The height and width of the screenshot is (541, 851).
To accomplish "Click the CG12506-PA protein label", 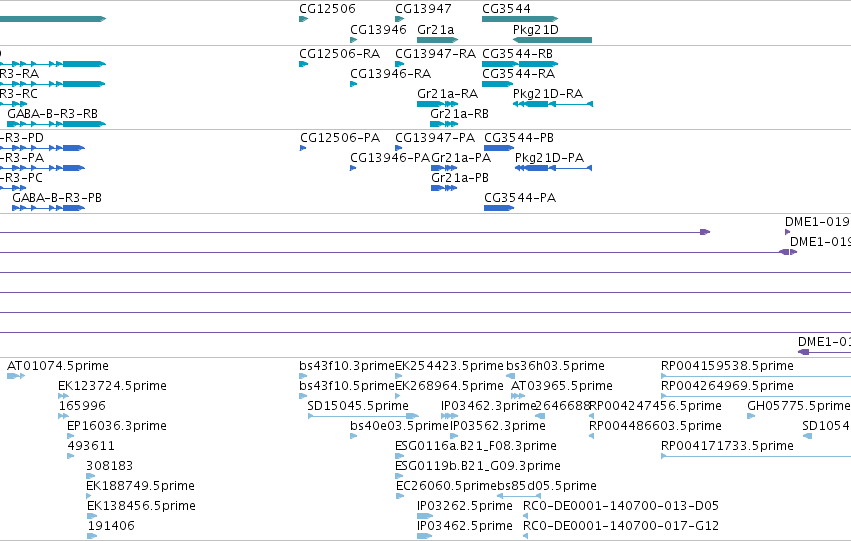I will 340,138.
